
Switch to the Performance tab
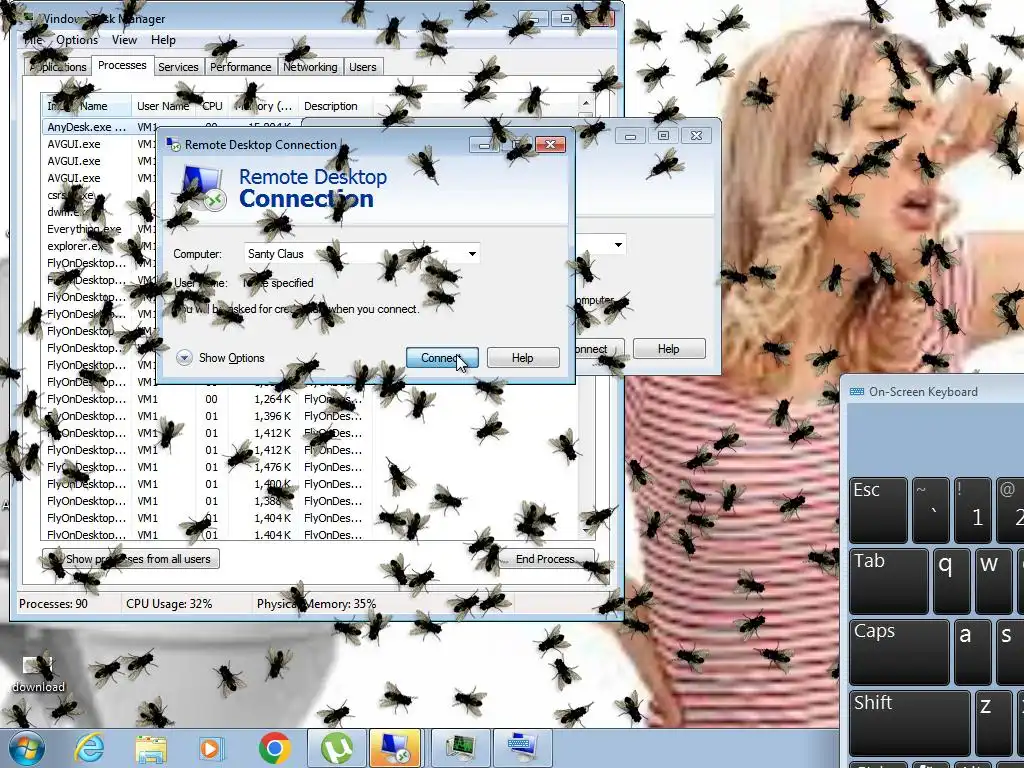240,67
